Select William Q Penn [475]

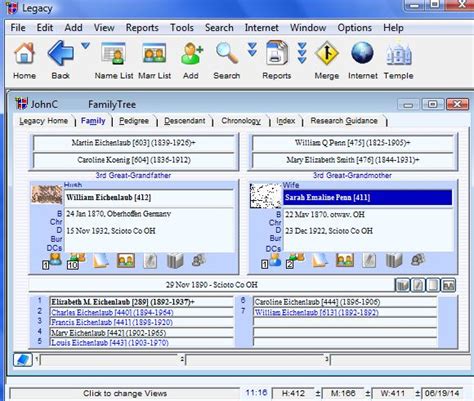[352, 143]
